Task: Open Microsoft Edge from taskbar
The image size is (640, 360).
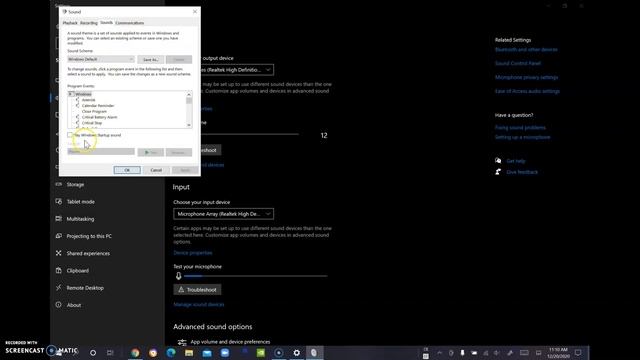Action: click(171, 353)
